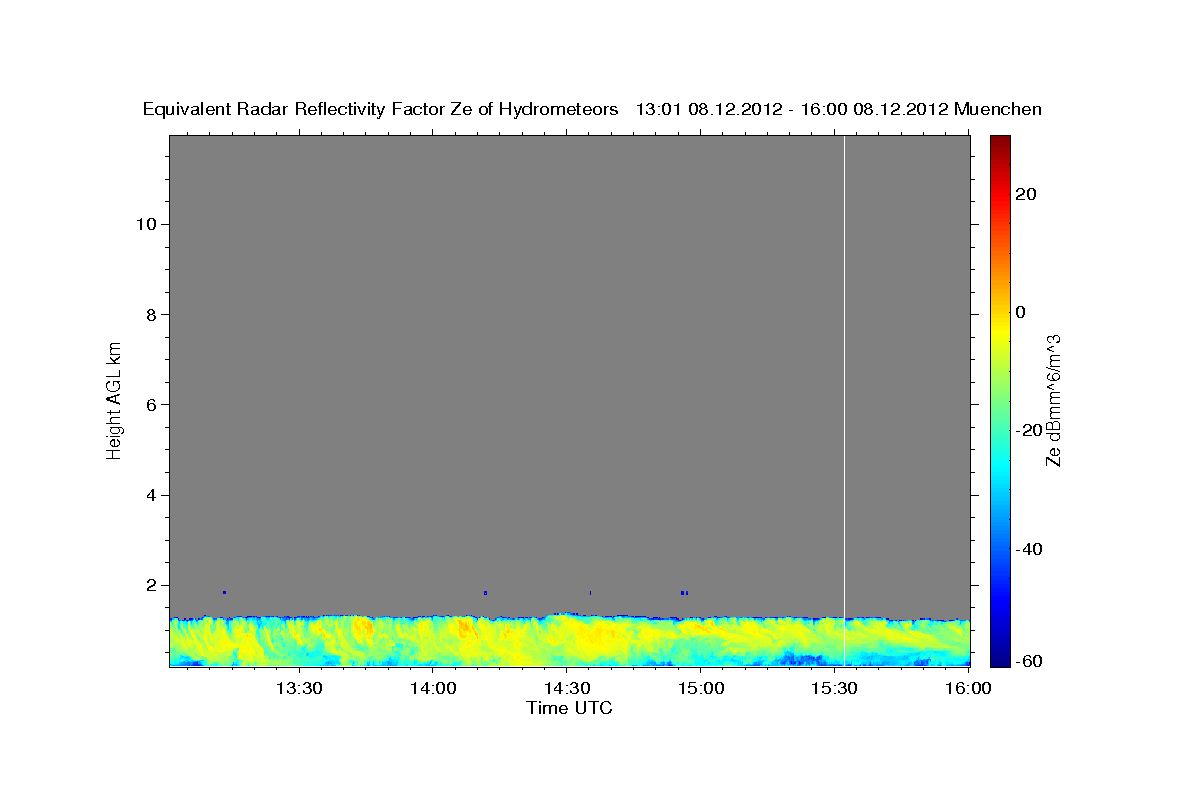The width and height of the screenshot is (1200, 800).
Task: Click the '14:00' time tick label
Action: click(x=433, y=688)
